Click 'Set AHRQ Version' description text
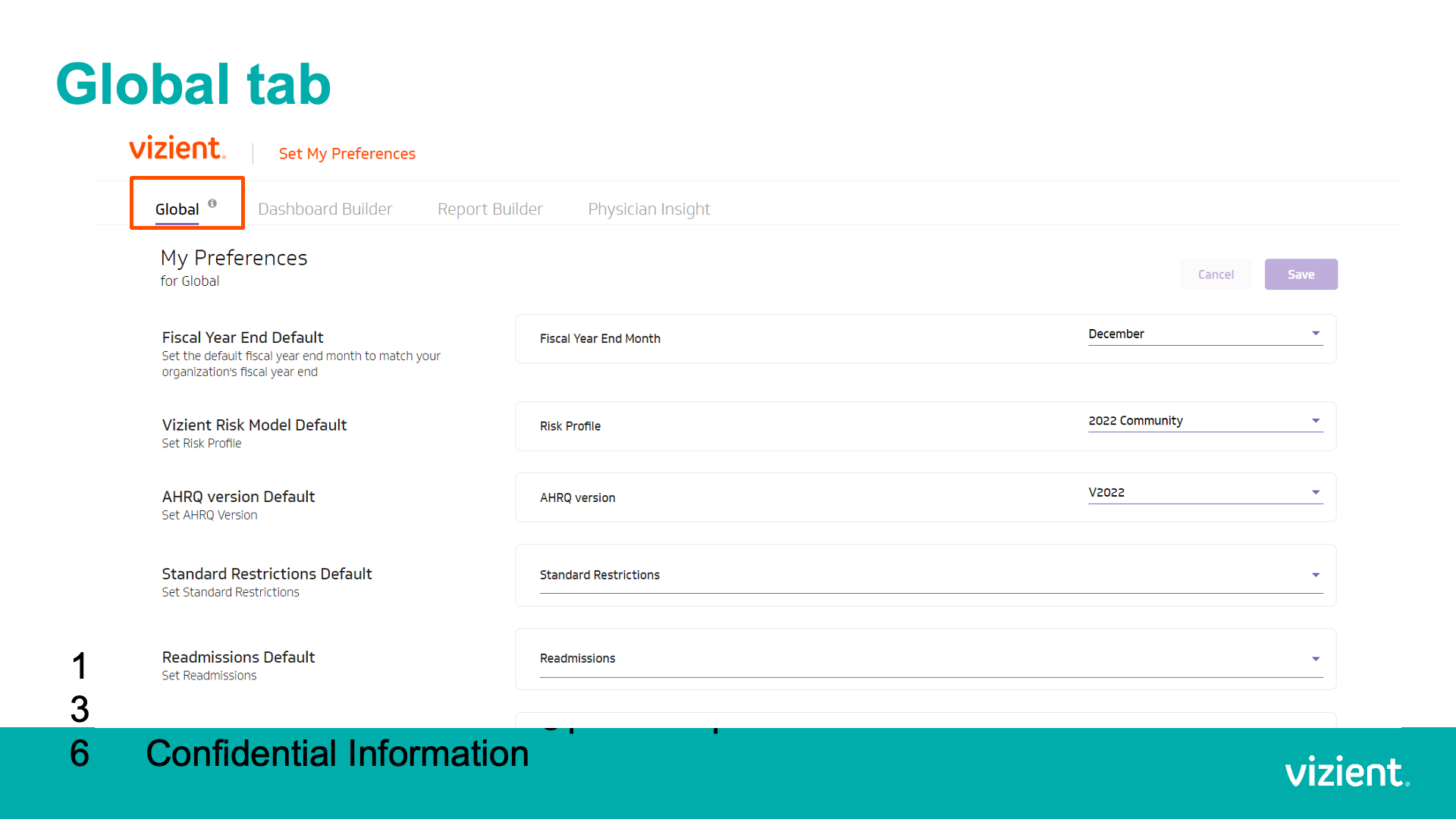Viewport: 1456px width, 819px height. (209, 515)
